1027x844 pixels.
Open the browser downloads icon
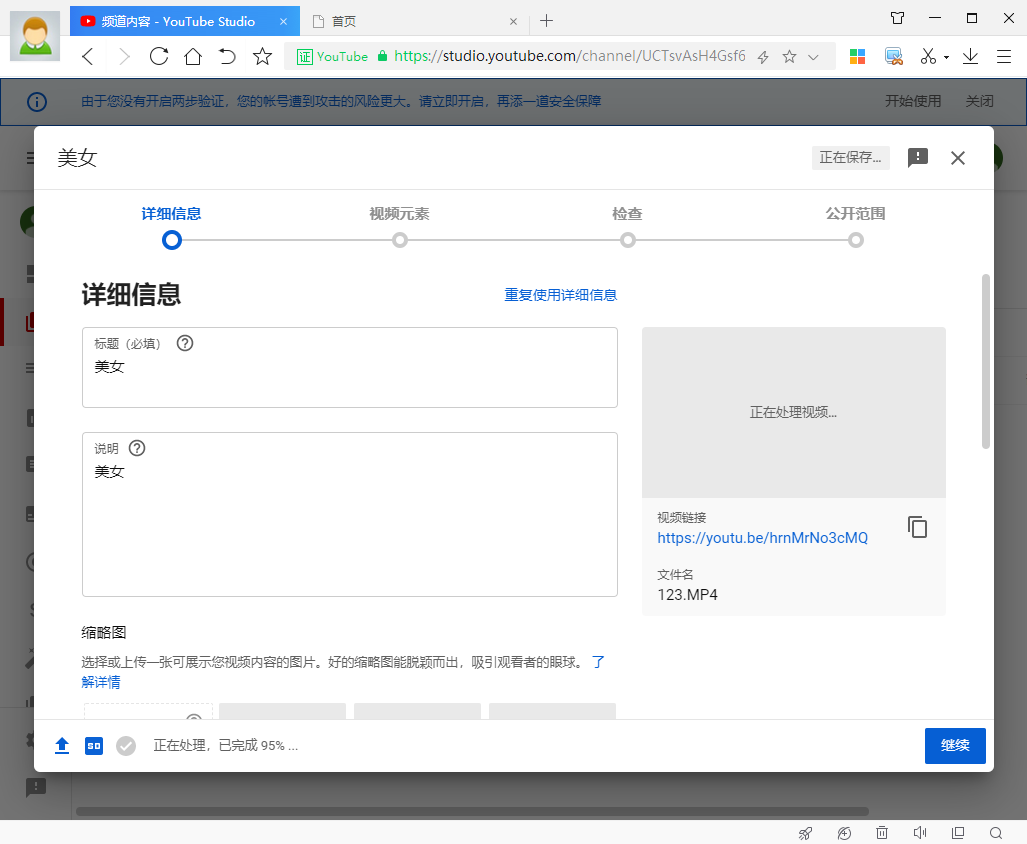click(970, 56)
